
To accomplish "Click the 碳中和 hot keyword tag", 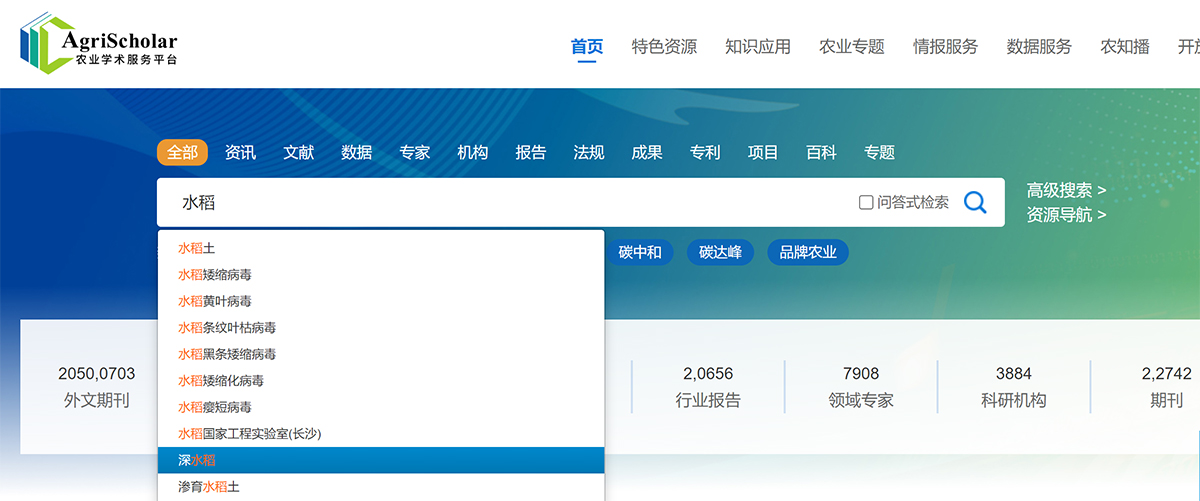I will pyautogui.click(x=640, y=252).
